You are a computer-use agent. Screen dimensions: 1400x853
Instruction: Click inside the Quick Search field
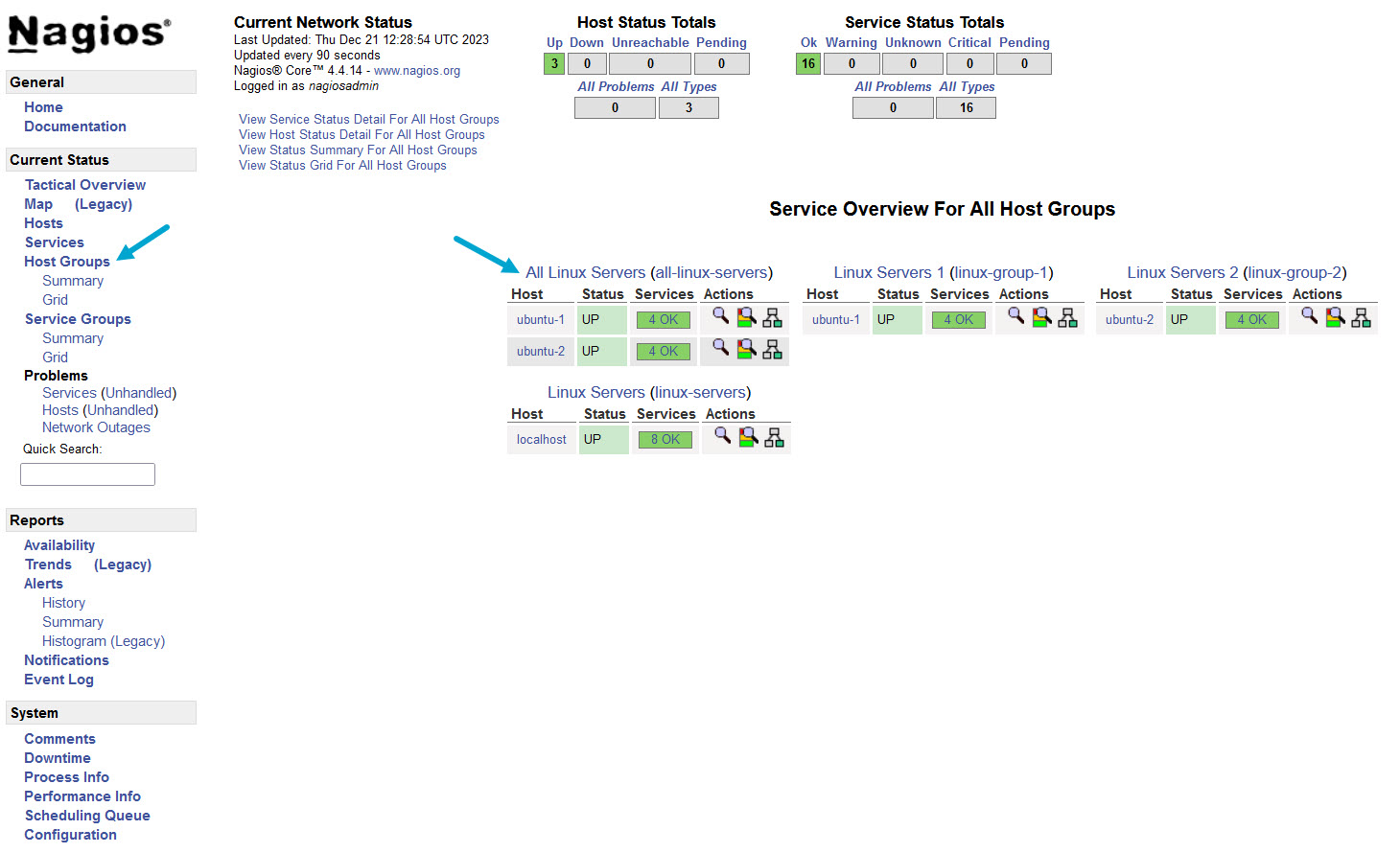(87, 473)
